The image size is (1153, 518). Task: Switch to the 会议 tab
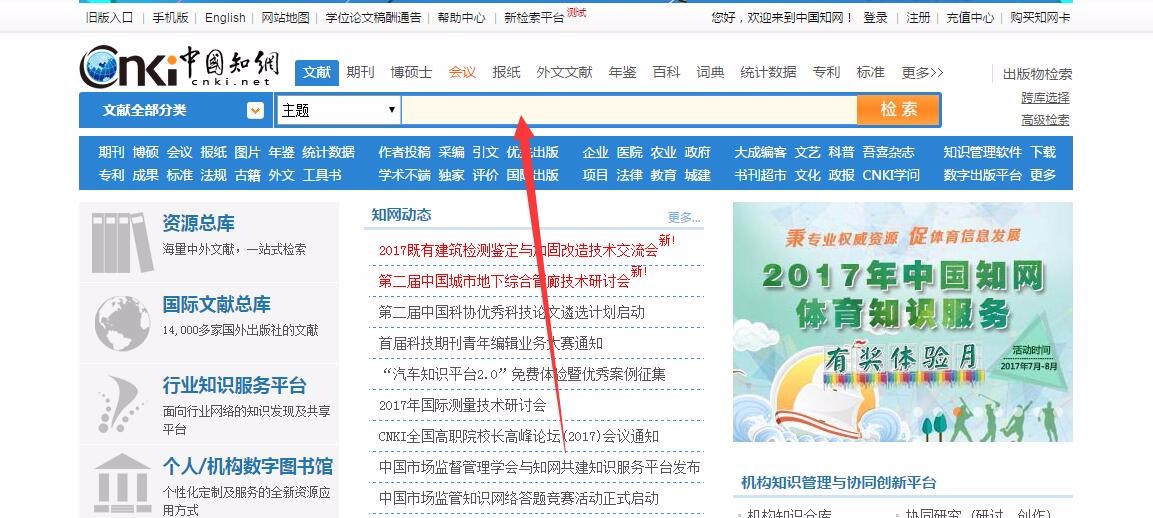[x=462, y=72]
